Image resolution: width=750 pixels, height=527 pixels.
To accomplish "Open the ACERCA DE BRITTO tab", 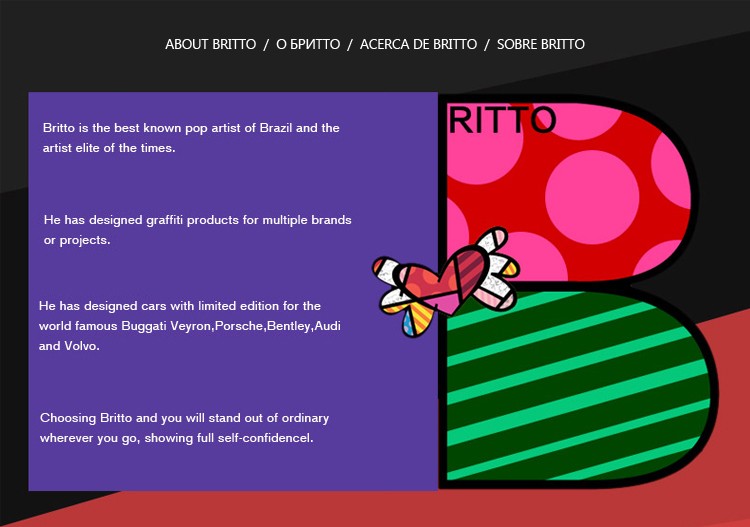I will (x=418, y=44).
